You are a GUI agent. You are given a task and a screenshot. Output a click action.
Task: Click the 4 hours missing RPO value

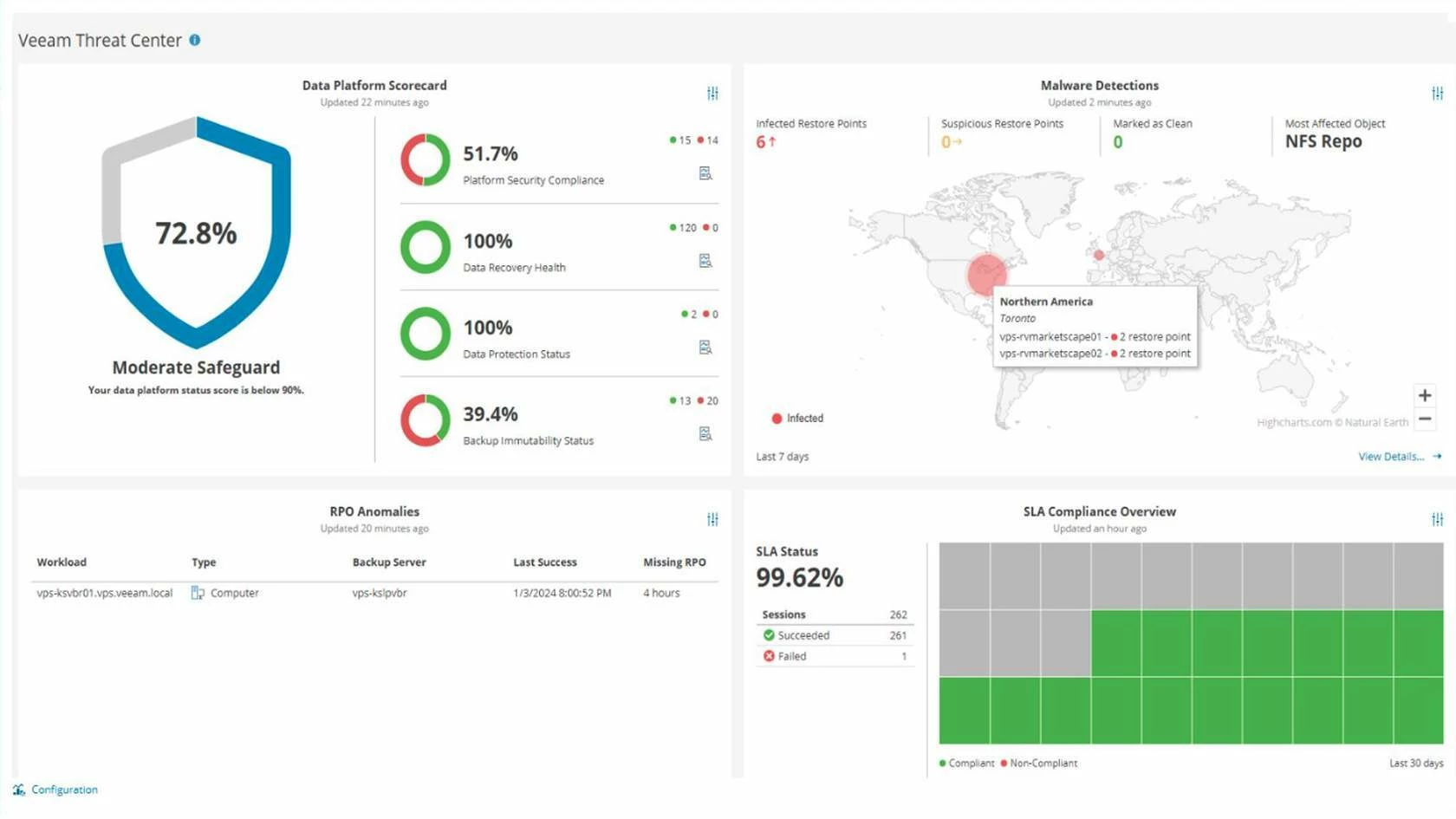[x=661, y=593]
